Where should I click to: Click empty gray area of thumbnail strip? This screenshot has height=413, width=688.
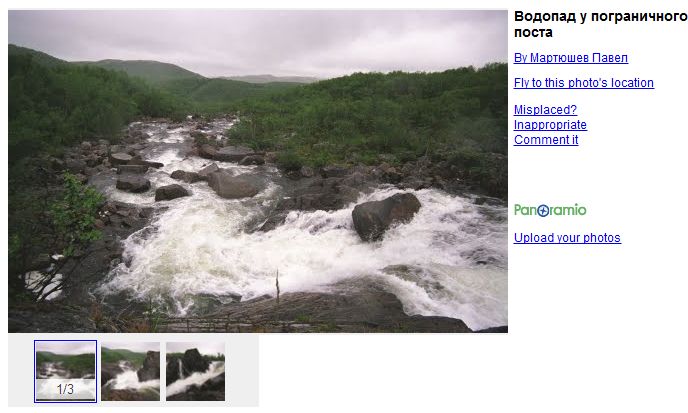point(242,371)
